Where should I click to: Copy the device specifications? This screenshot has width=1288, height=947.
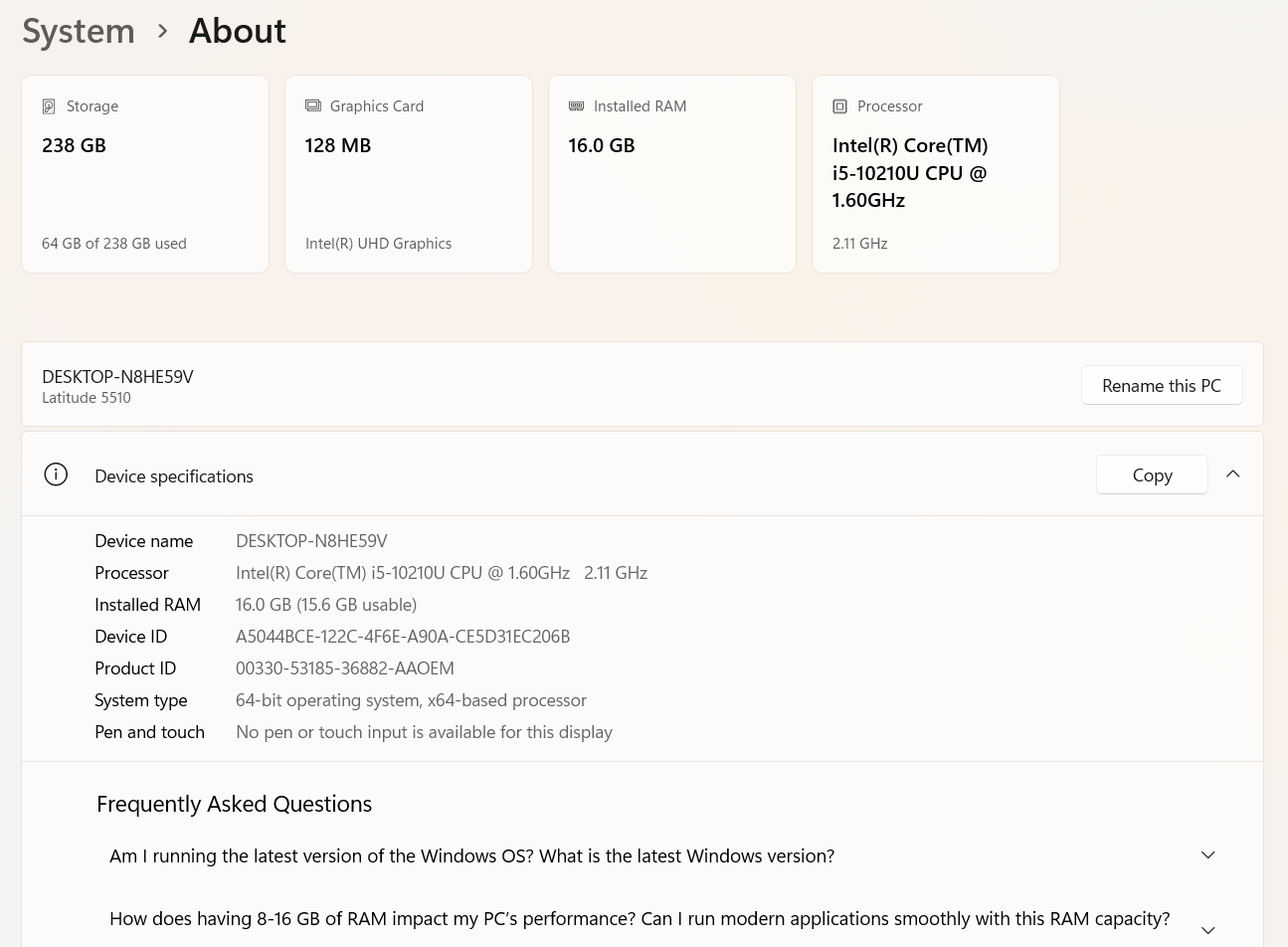pos(1152,474)
